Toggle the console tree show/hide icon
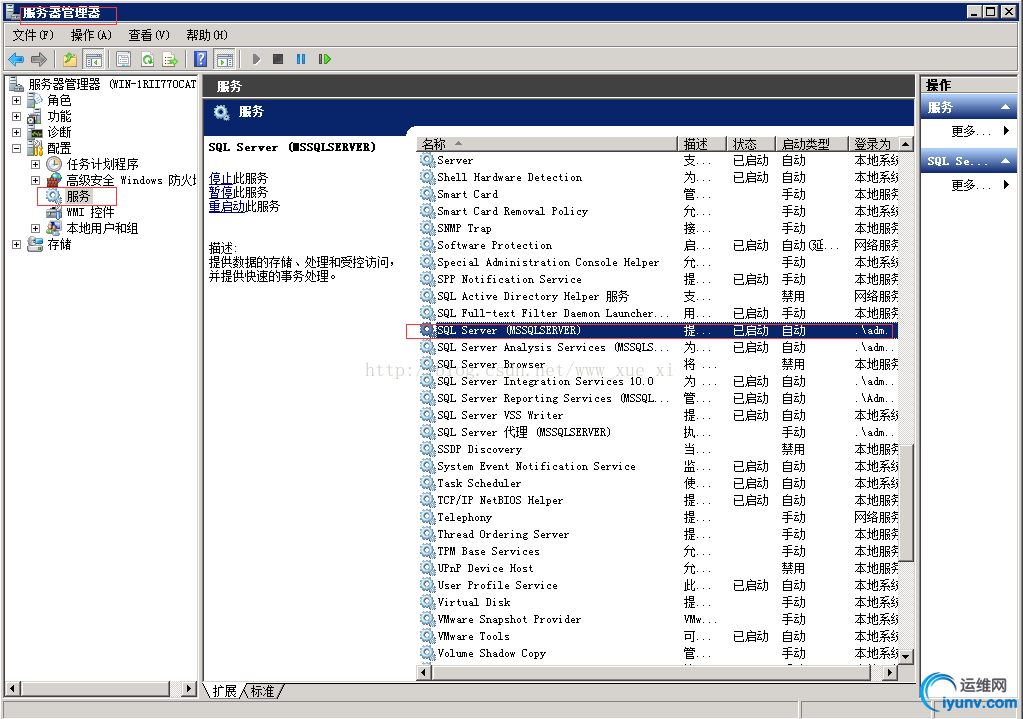The width and height of the screenshot is (1023, 719). (x=93, y=59)
